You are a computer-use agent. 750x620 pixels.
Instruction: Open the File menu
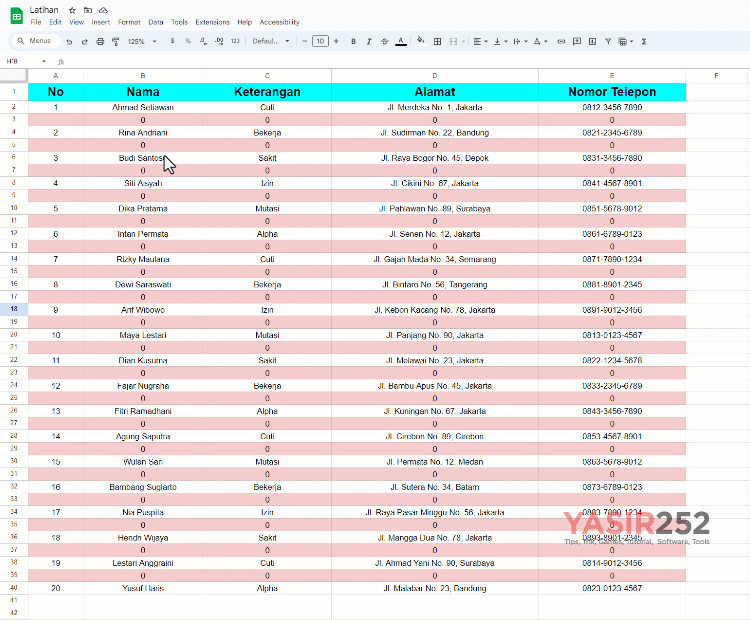tap(36, 22)
